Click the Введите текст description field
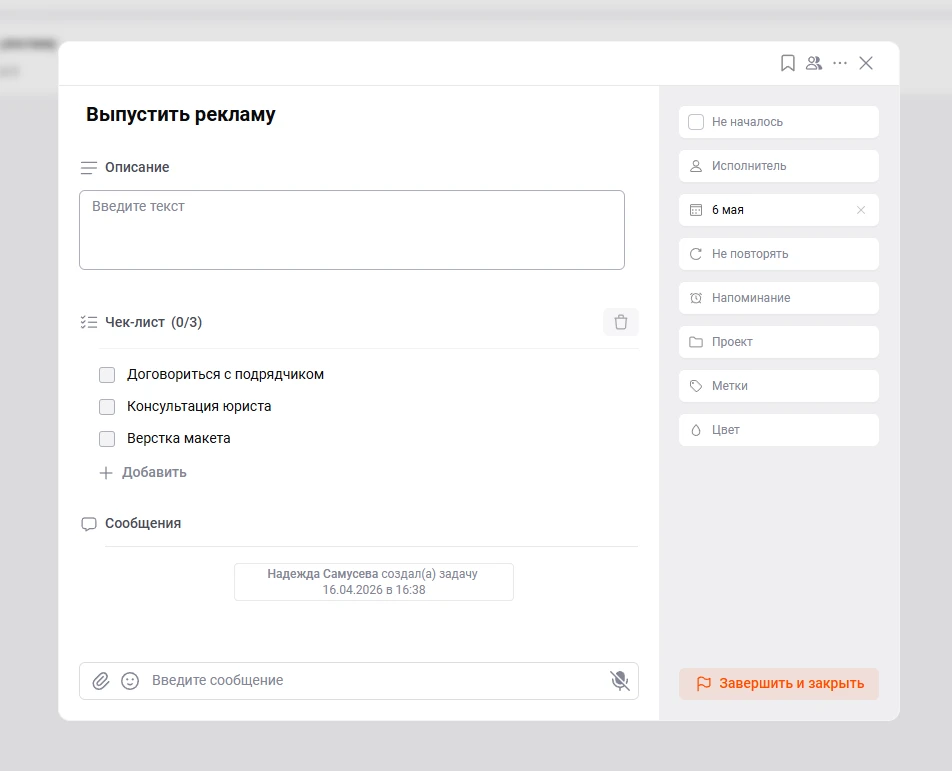 pyautogui.click(x=352, y=230)
